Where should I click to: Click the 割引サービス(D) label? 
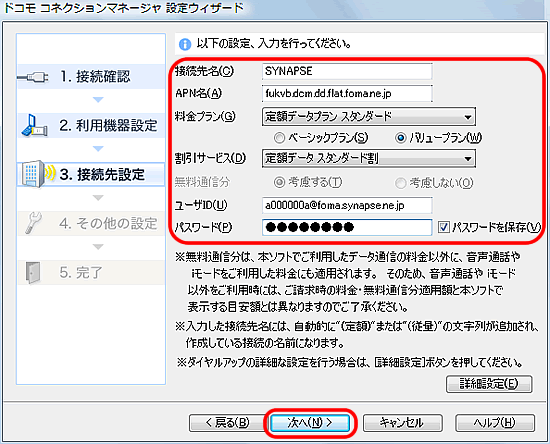pyautogui.click(x=210, y=159)
